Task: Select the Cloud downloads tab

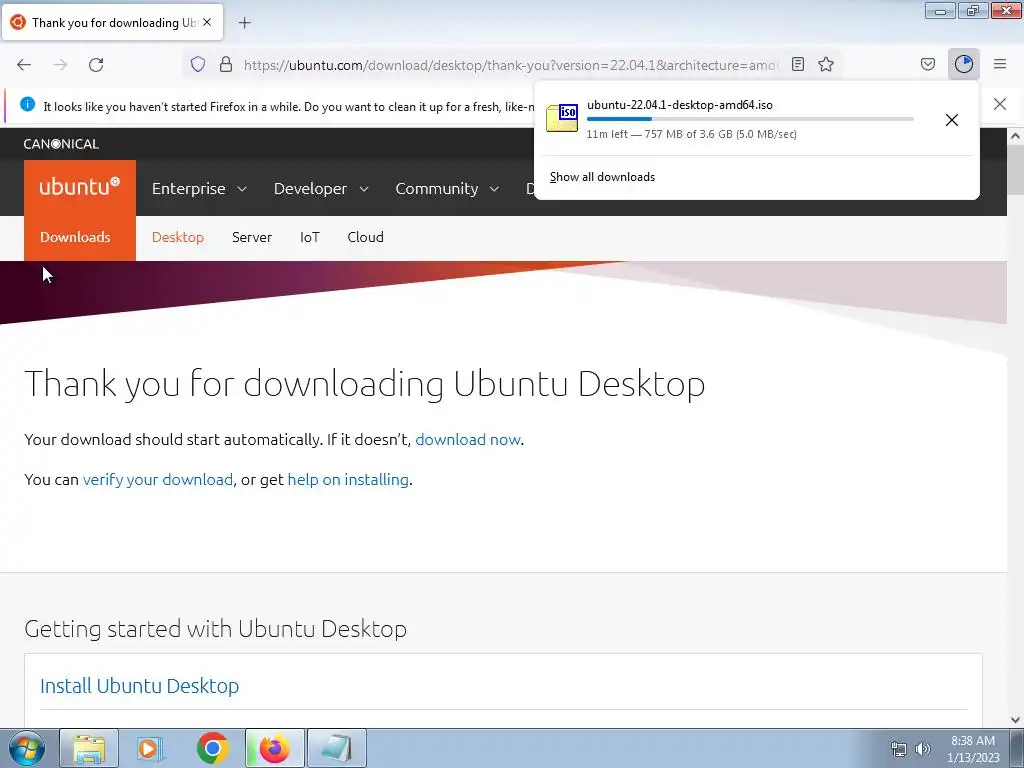Action: [365, 237]
